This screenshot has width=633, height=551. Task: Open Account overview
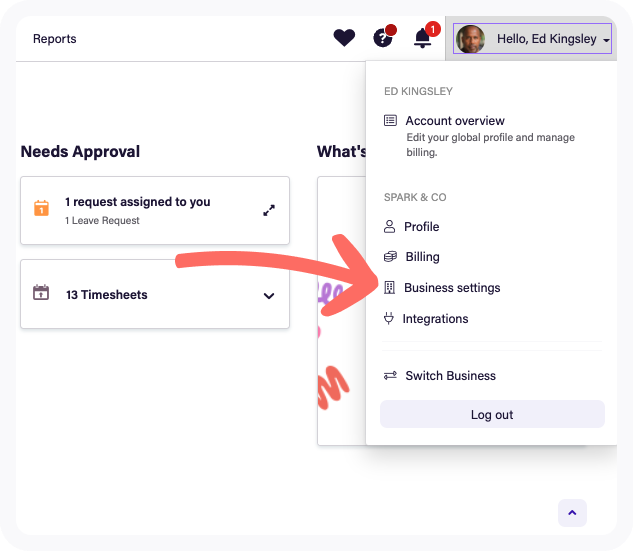pos(454,121)
